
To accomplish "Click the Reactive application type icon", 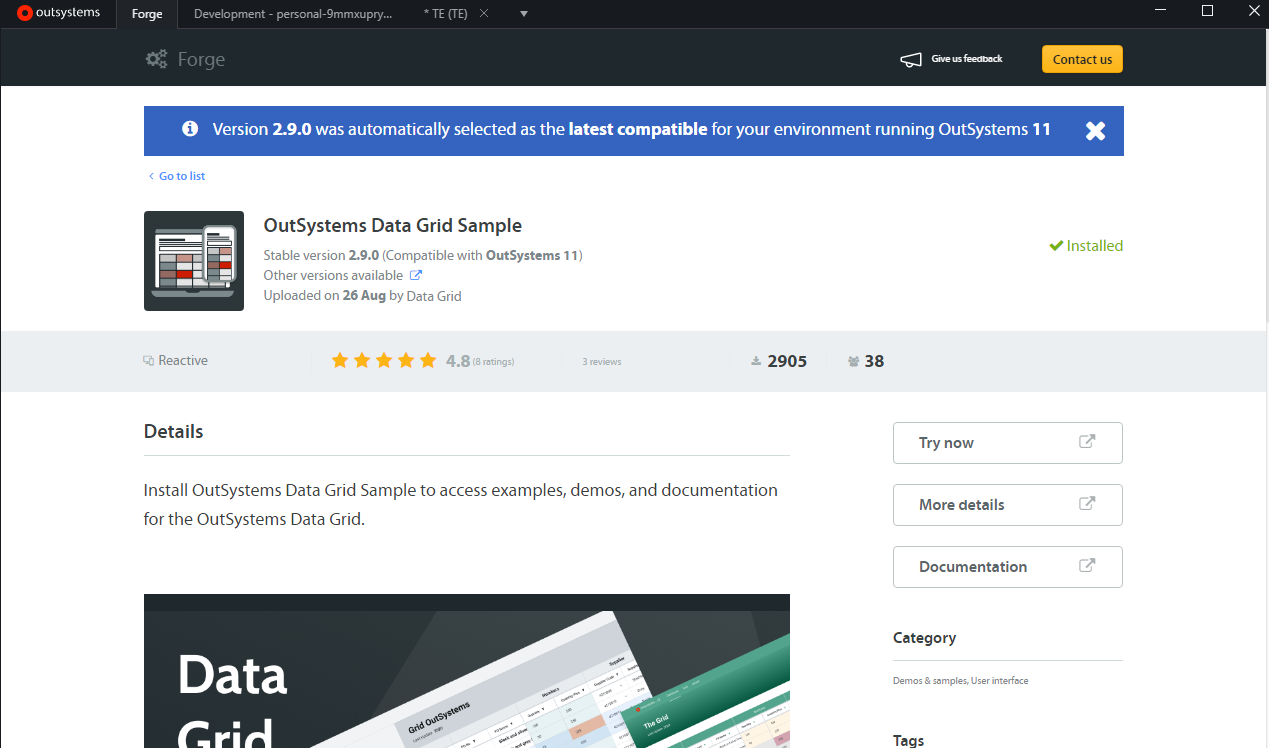I will point(147,360).
